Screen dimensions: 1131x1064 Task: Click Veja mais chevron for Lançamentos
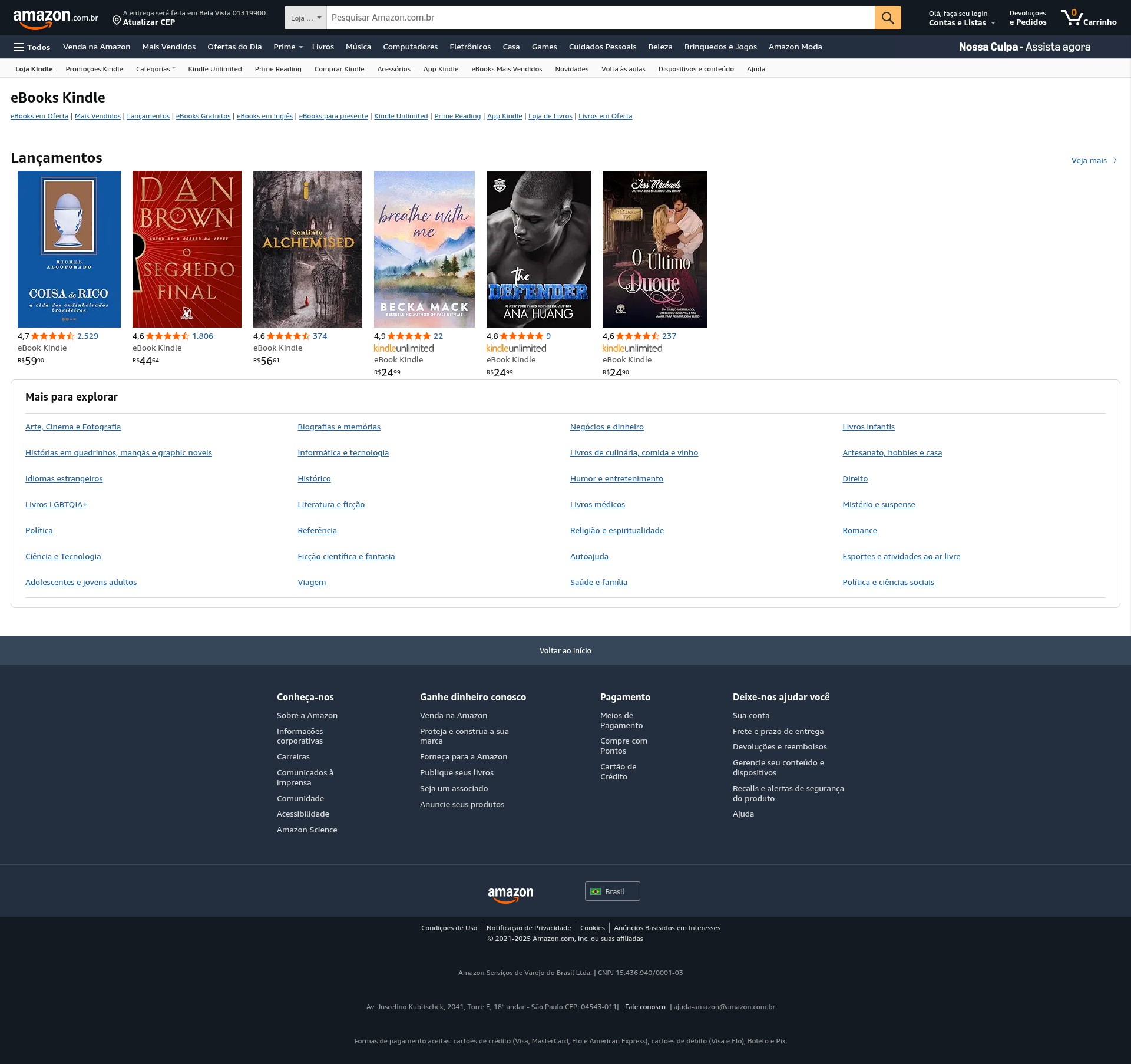coord(1115,160)
